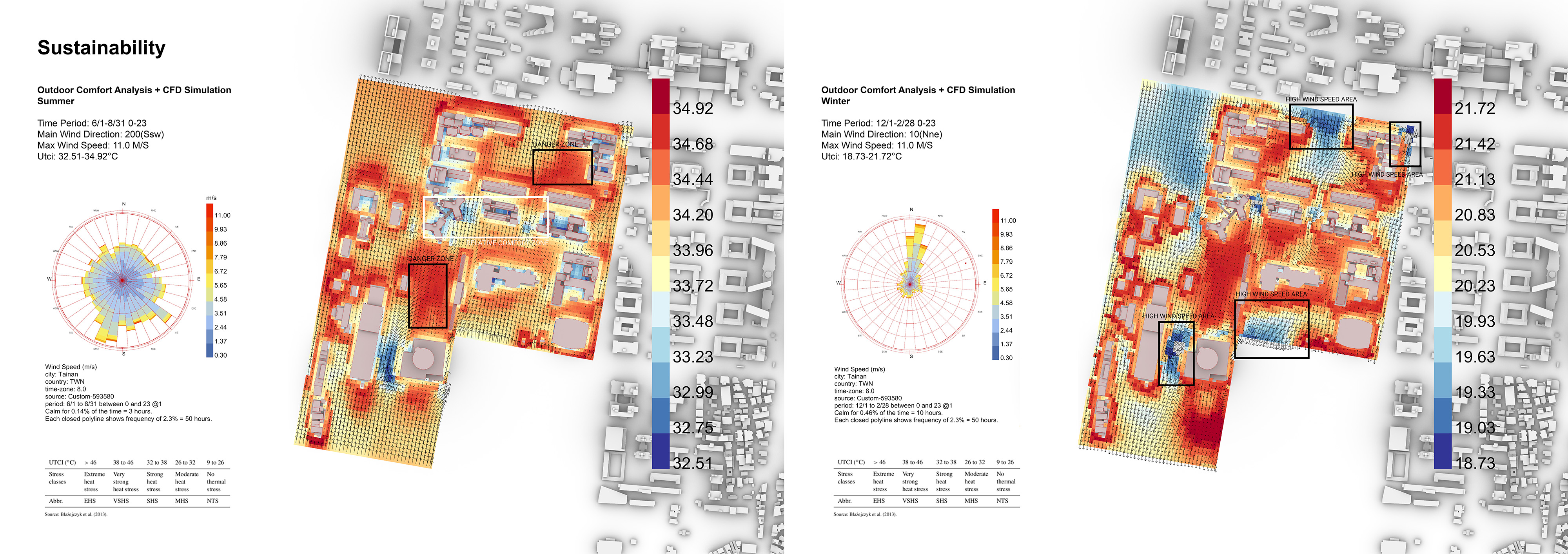Click "Utci: 32.51-34.92°C" summer line
This screenshot has height=554, width=1568.
point(77,156)
